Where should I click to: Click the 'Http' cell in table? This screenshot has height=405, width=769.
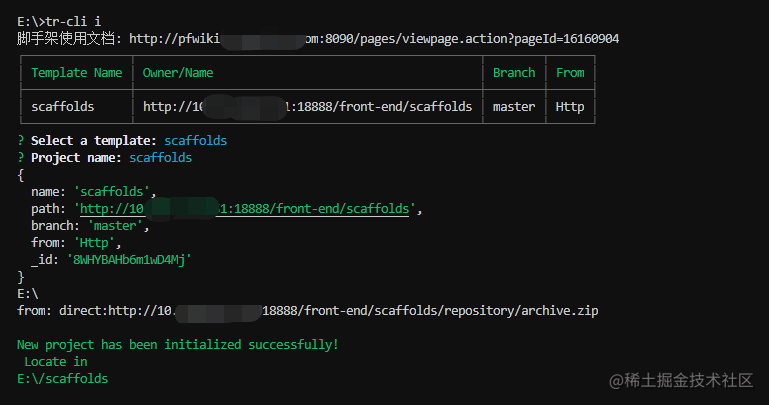tap(570, 107)
